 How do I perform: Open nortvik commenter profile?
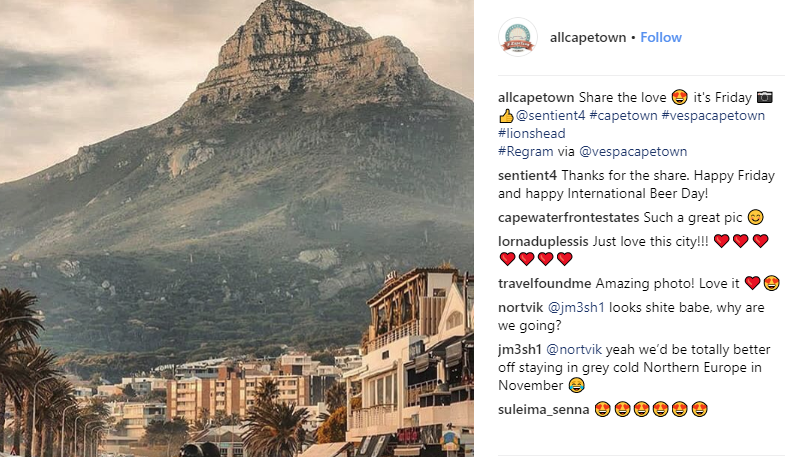click(520, 308)
